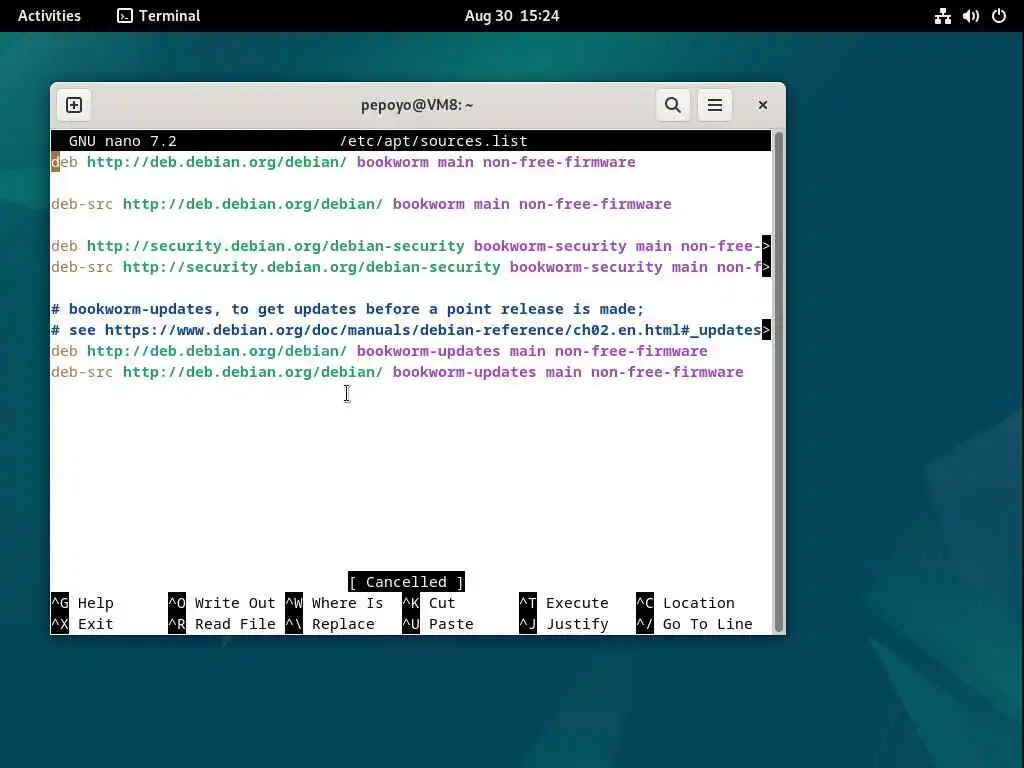This screenshot has width=1024, height=768.
Task: Click the terminal vertical scrollbar
Action: point(778,382)
